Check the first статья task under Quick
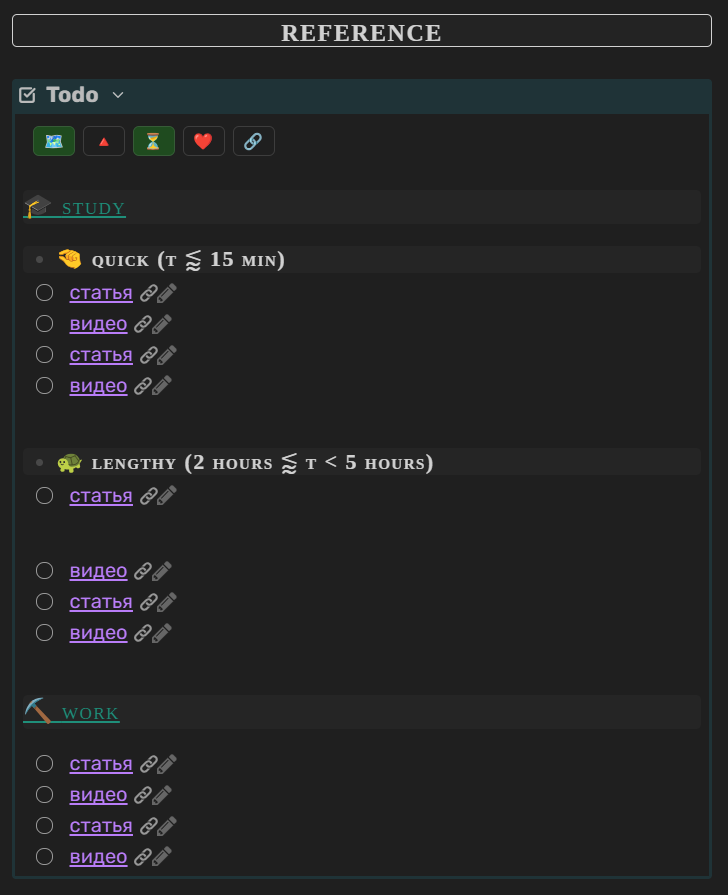Viewport: 728px width, 895px height. point(44,293)
